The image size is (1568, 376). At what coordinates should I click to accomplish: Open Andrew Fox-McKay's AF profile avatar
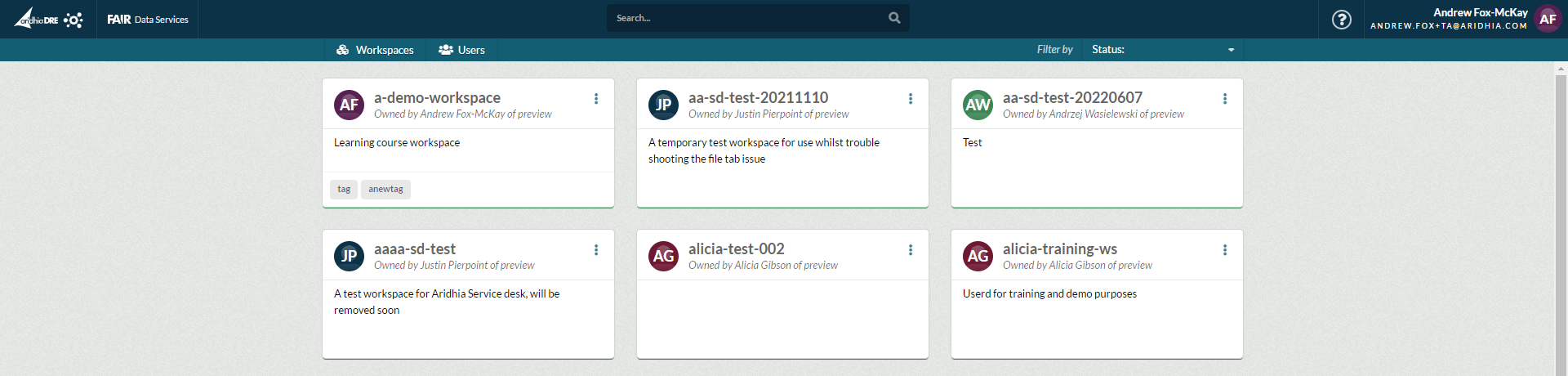1548,19
